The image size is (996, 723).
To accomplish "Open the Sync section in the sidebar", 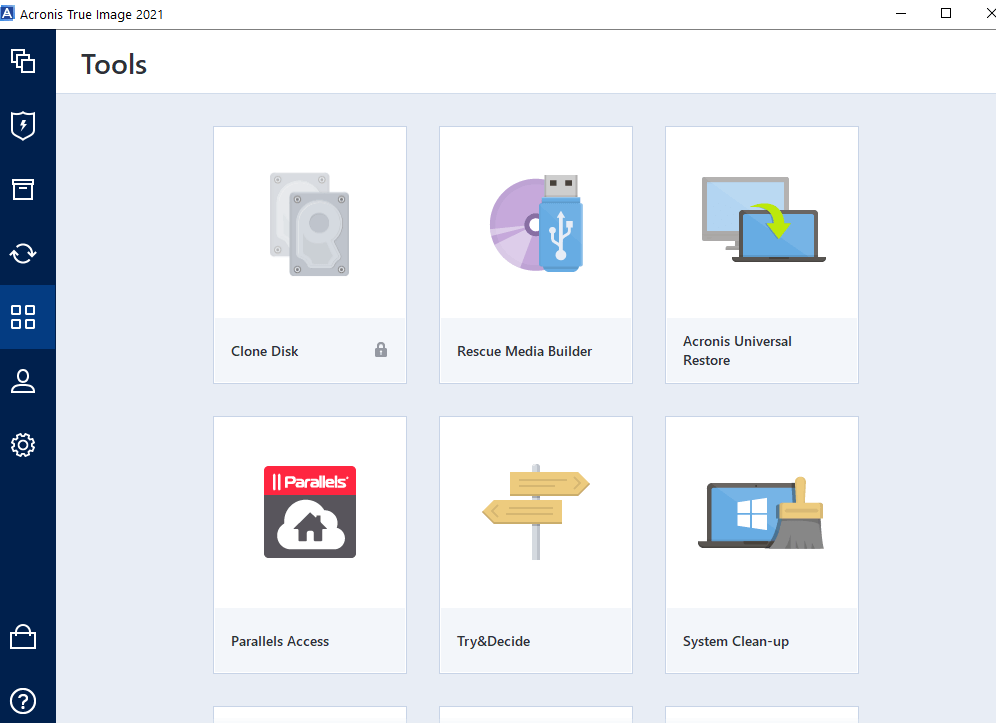I will 23,253.
